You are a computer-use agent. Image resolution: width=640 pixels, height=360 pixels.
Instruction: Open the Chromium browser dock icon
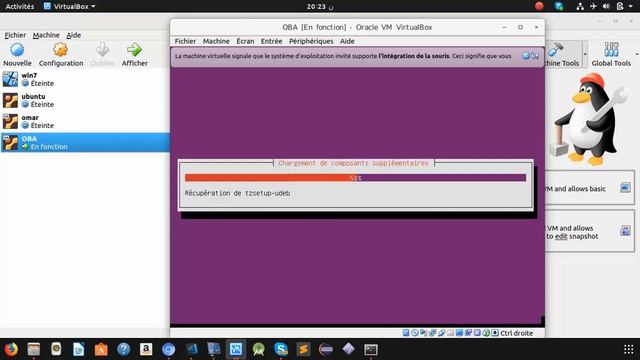[x=168, y=349]
